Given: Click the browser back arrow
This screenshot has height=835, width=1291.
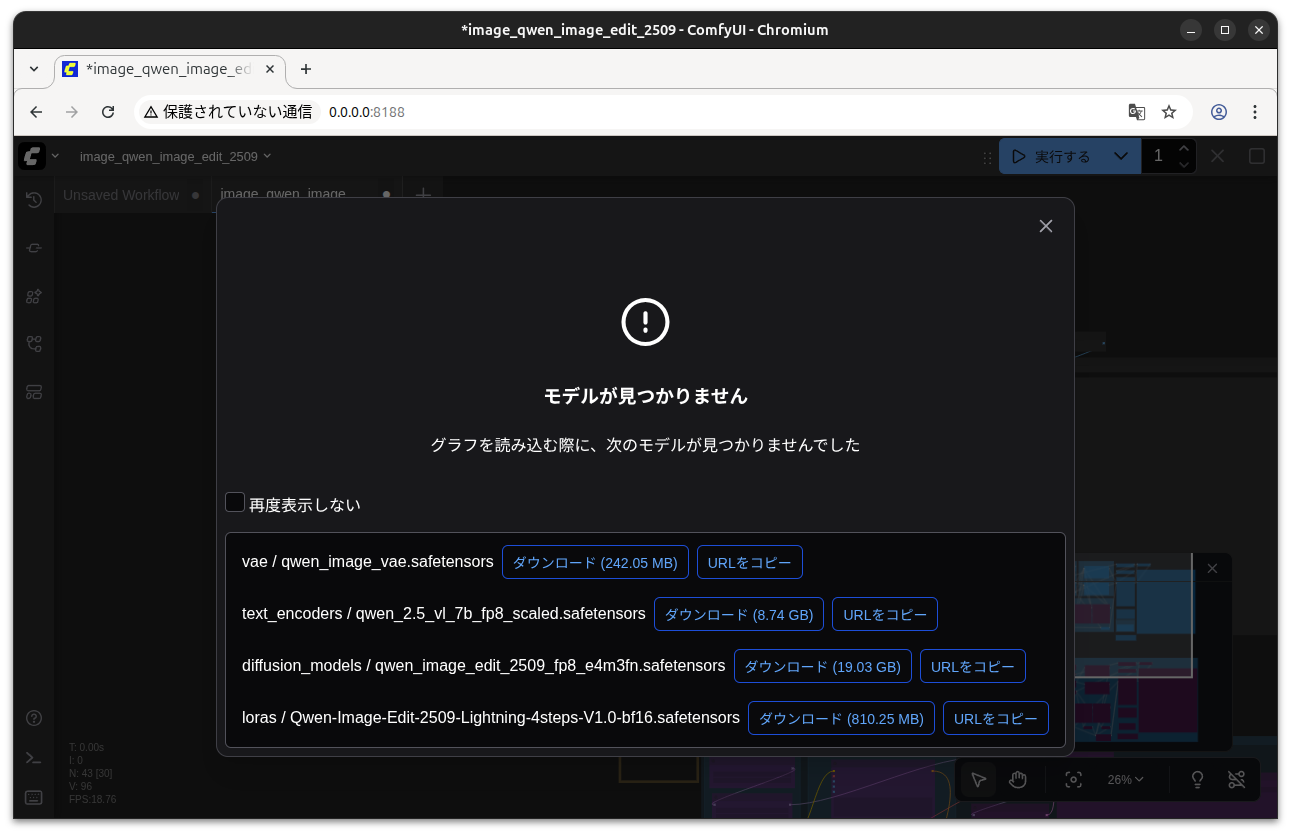Looking at the screenshot, I should click(x=36, y=112).
